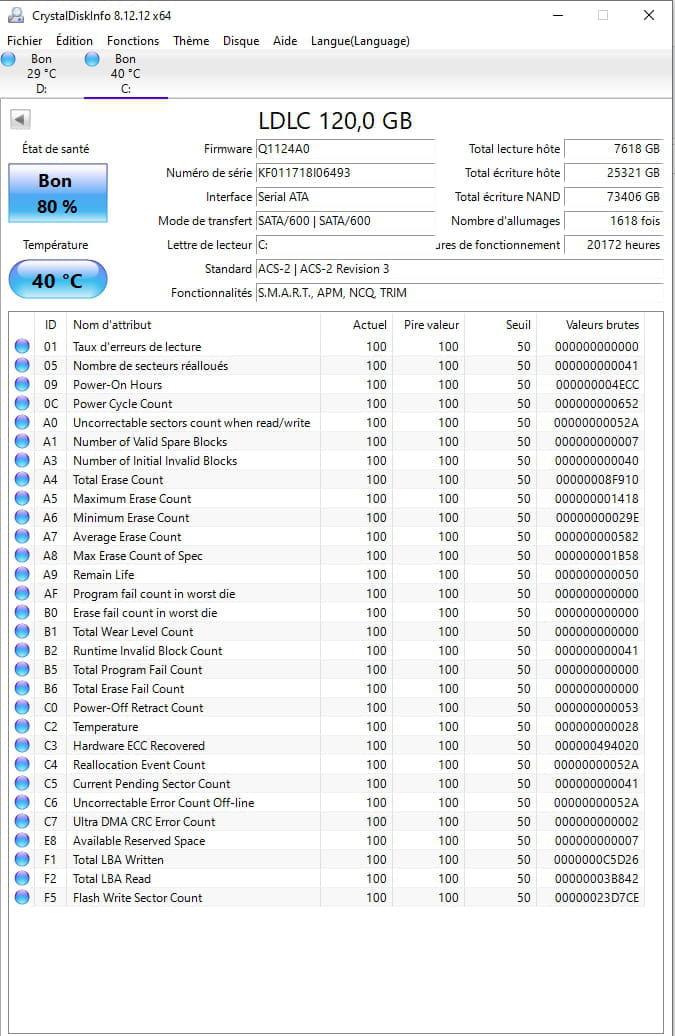Open the Disque menu
This screenshot has width=675, height=1036.
click(x=241, y=41)
